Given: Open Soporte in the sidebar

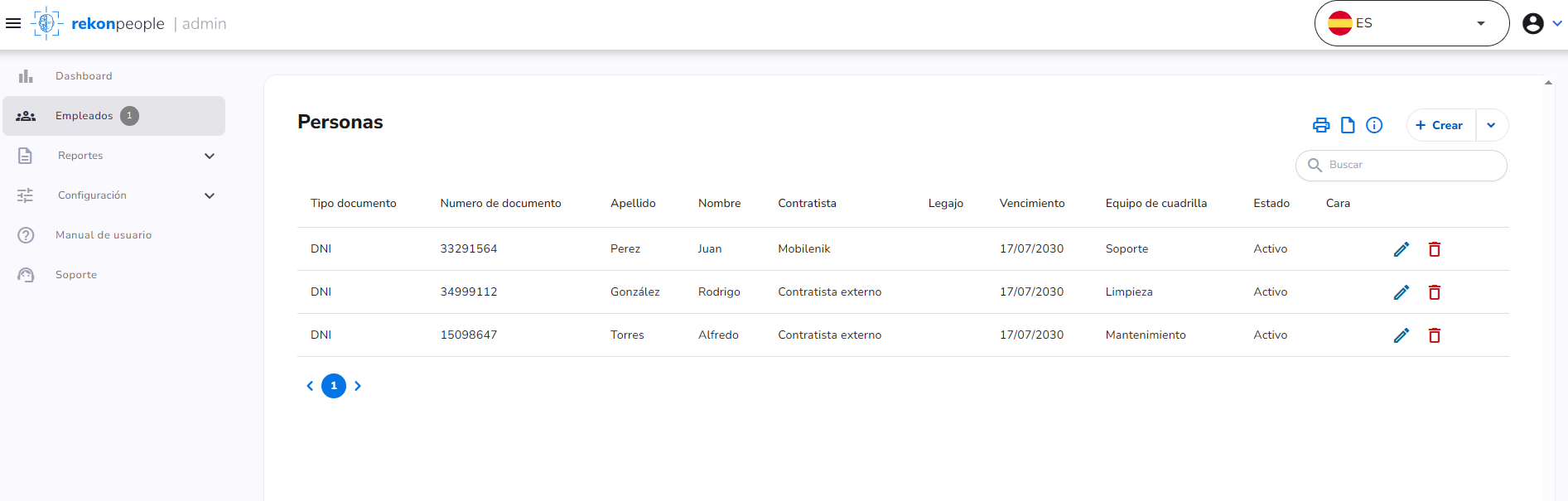Looking at the screenshot, I should pyautogui.click(x=114, y=275).
